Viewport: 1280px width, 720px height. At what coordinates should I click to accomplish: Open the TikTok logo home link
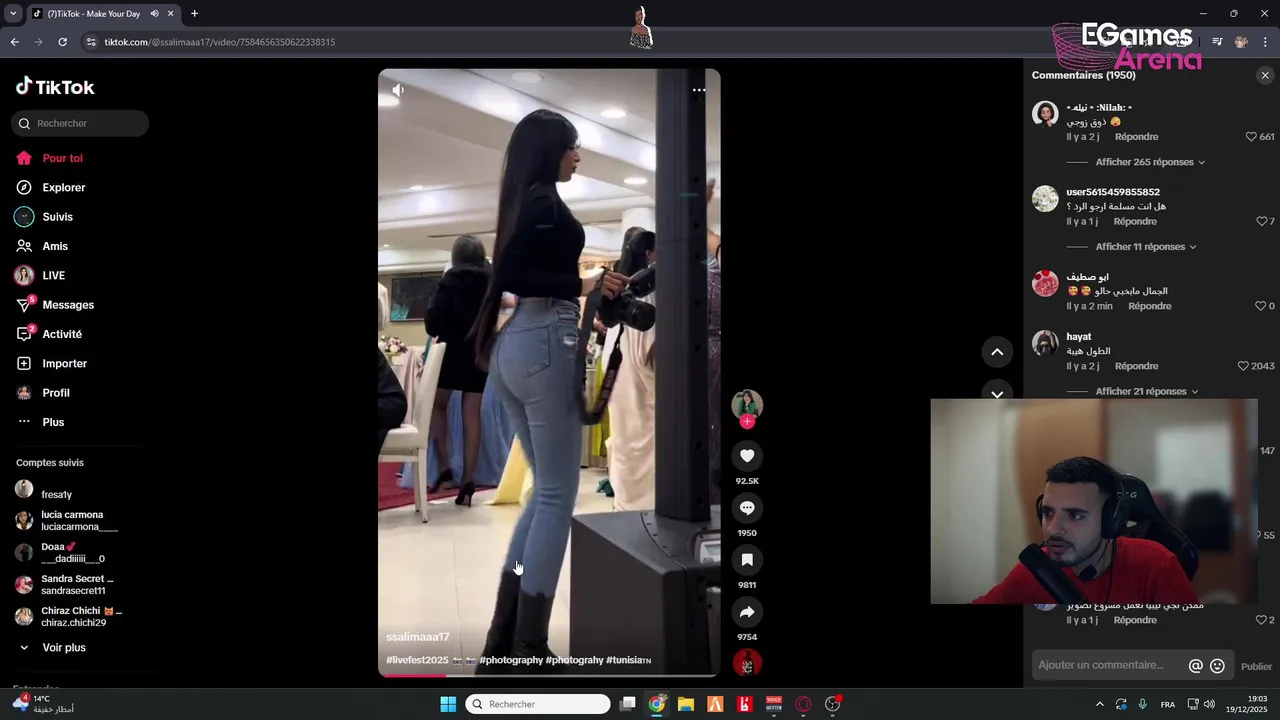pyautogui.click(x=55, y=87)
